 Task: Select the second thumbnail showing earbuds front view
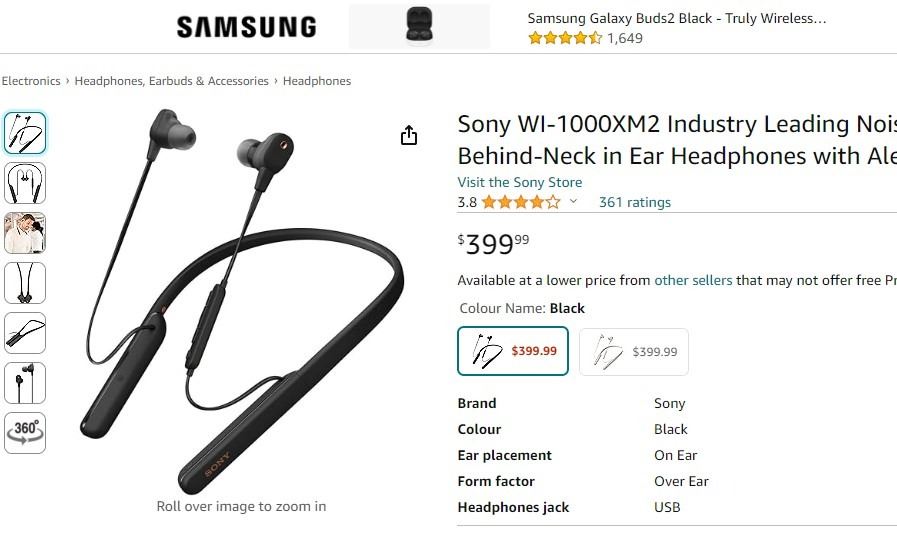[25, 183]
